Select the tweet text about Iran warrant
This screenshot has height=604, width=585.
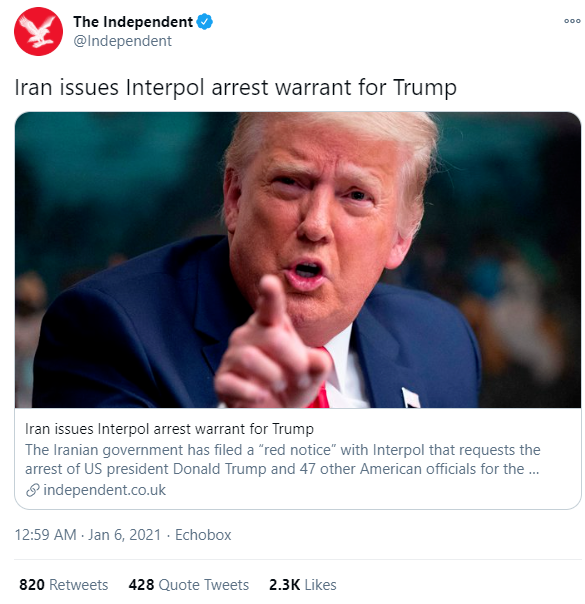pos(235,87)
